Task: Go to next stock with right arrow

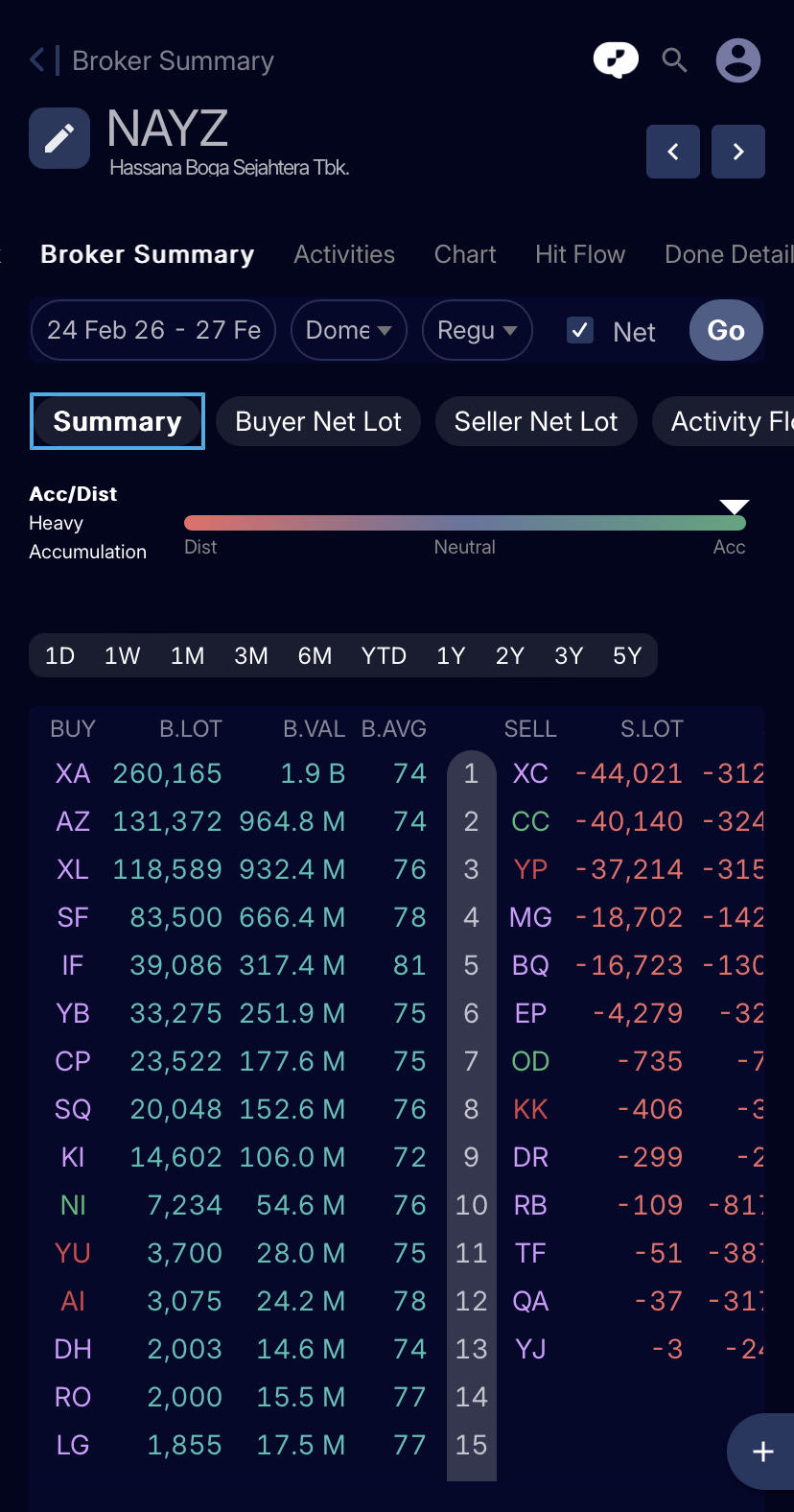Action: [738, 152]
